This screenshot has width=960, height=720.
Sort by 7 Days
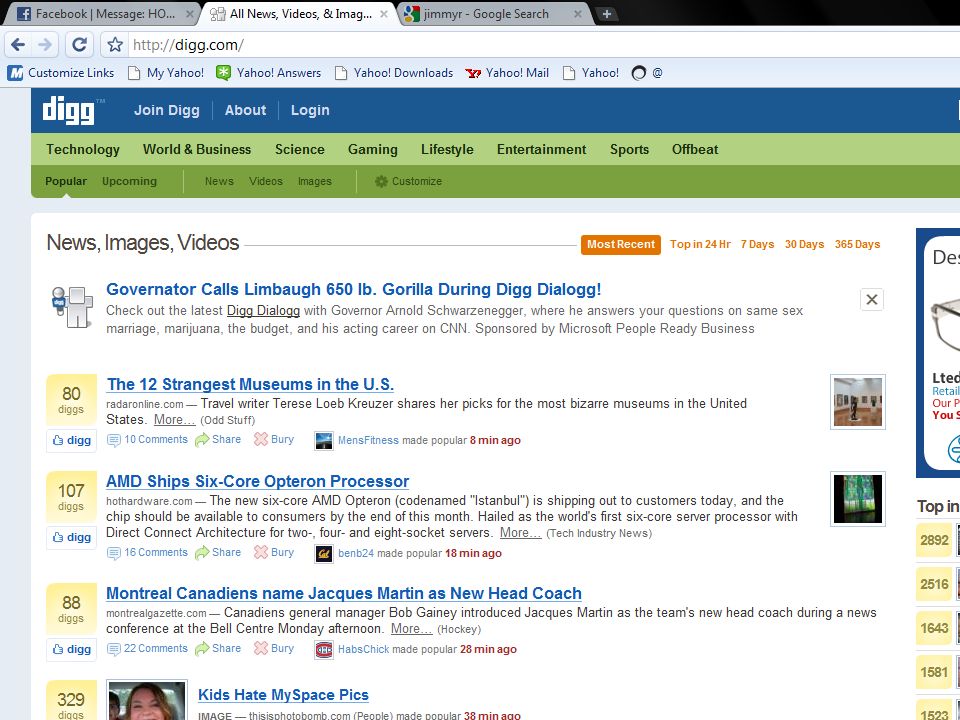757,244
